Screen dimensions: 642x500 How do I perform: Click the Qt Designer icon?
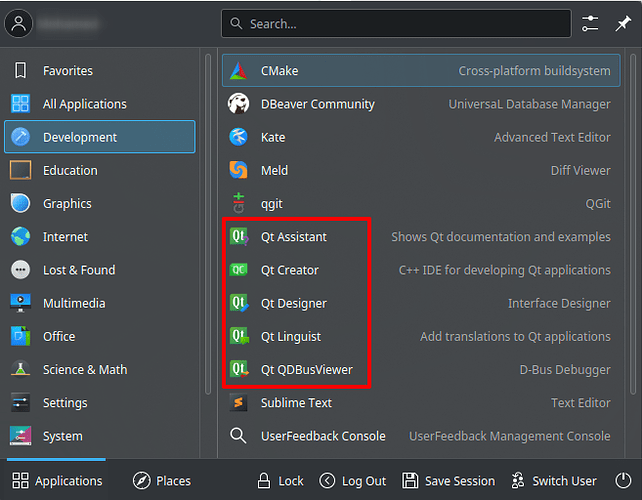tap(239, 303)
